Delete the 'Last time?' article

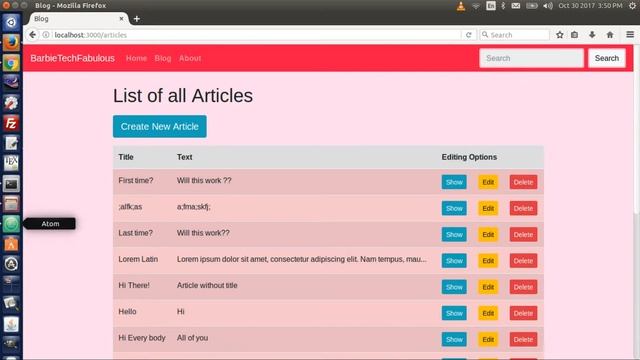point(523,234)
